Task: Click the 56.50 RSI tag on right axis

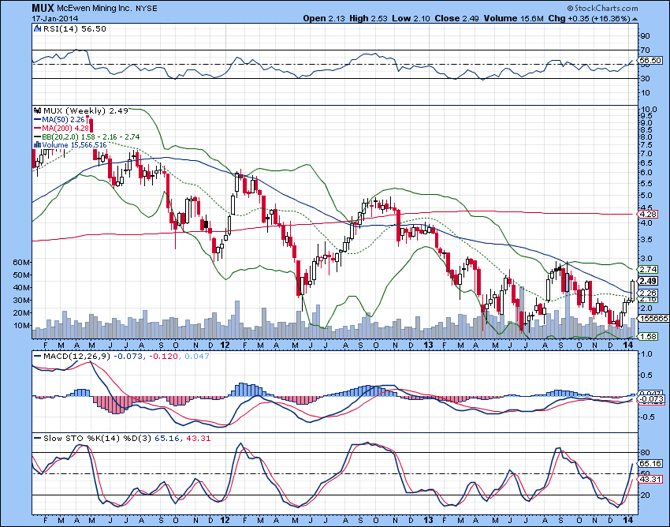Action: click(649, 61)
